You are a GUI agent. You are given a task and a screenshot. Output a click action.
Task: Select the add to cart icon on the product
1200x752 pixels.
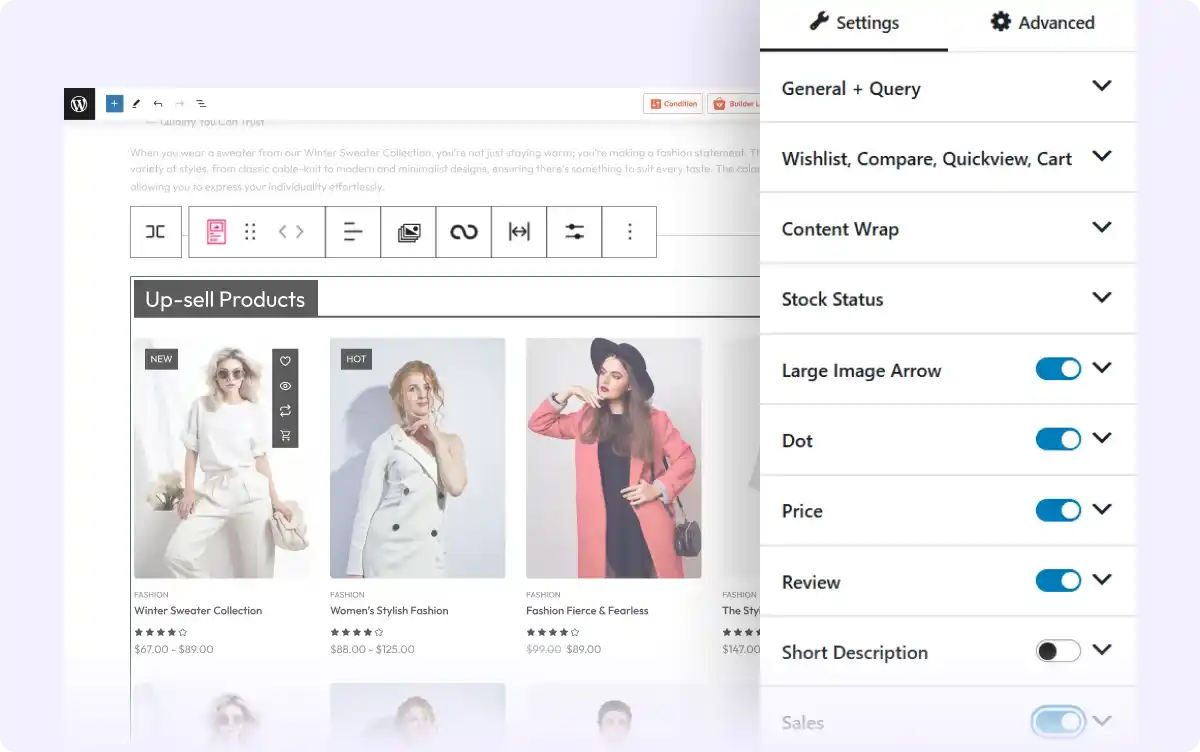(285, 434)
